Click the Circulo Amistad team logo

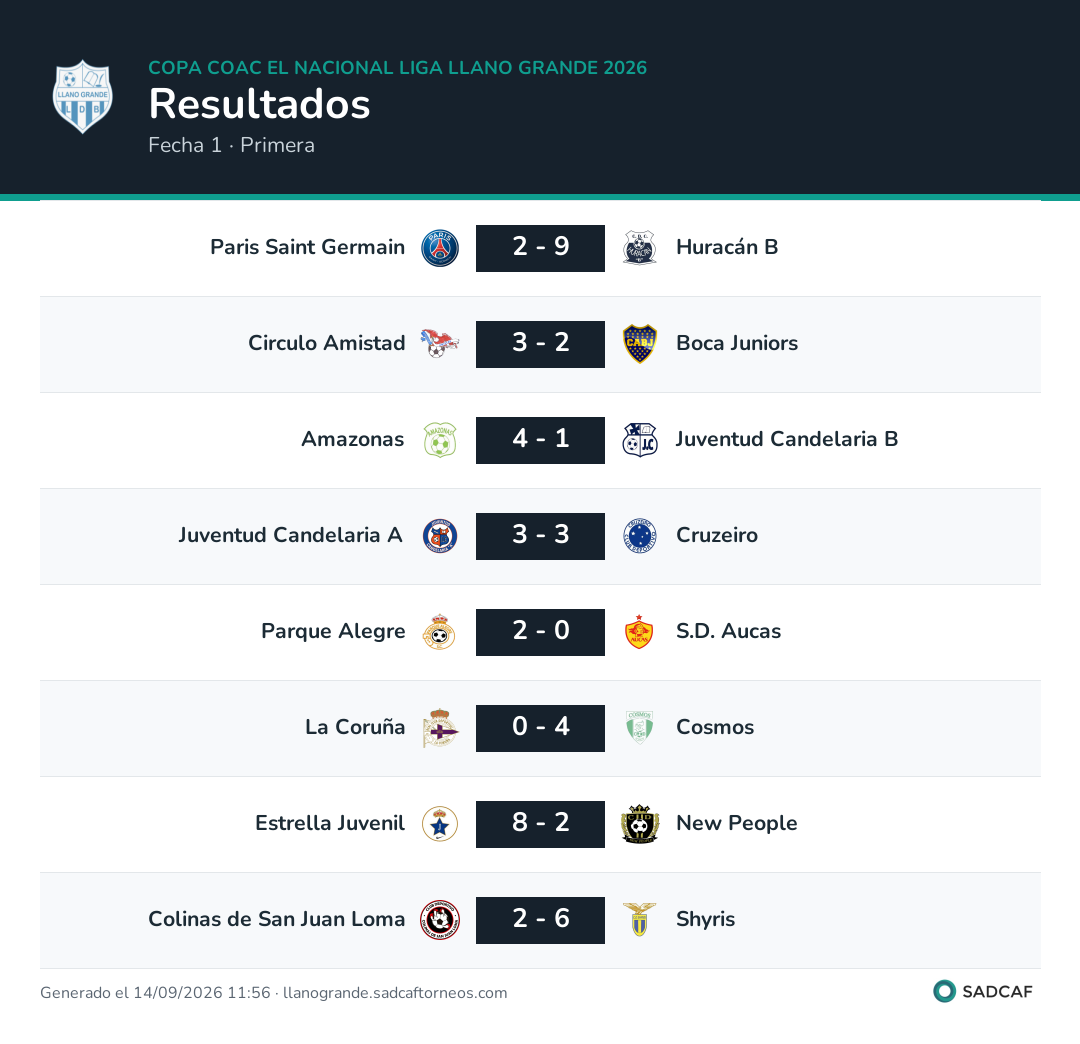point(440,343)
